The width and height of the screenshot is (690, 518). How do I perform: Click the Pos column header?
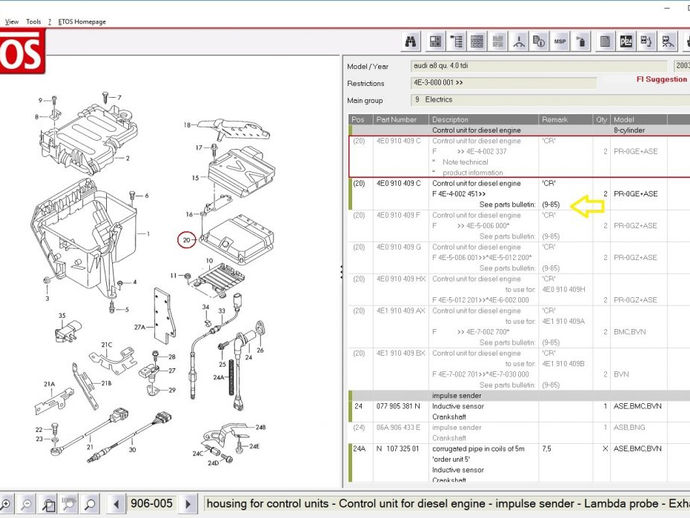click(x=361, y=119)
